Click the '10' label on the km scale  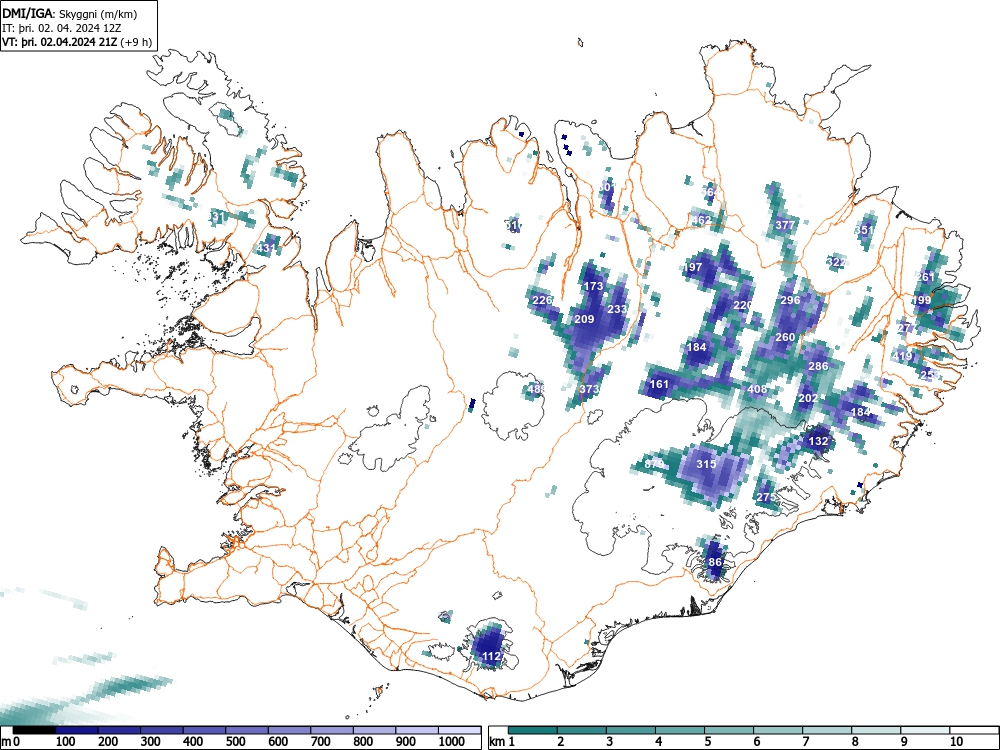(x=956, y=742)
